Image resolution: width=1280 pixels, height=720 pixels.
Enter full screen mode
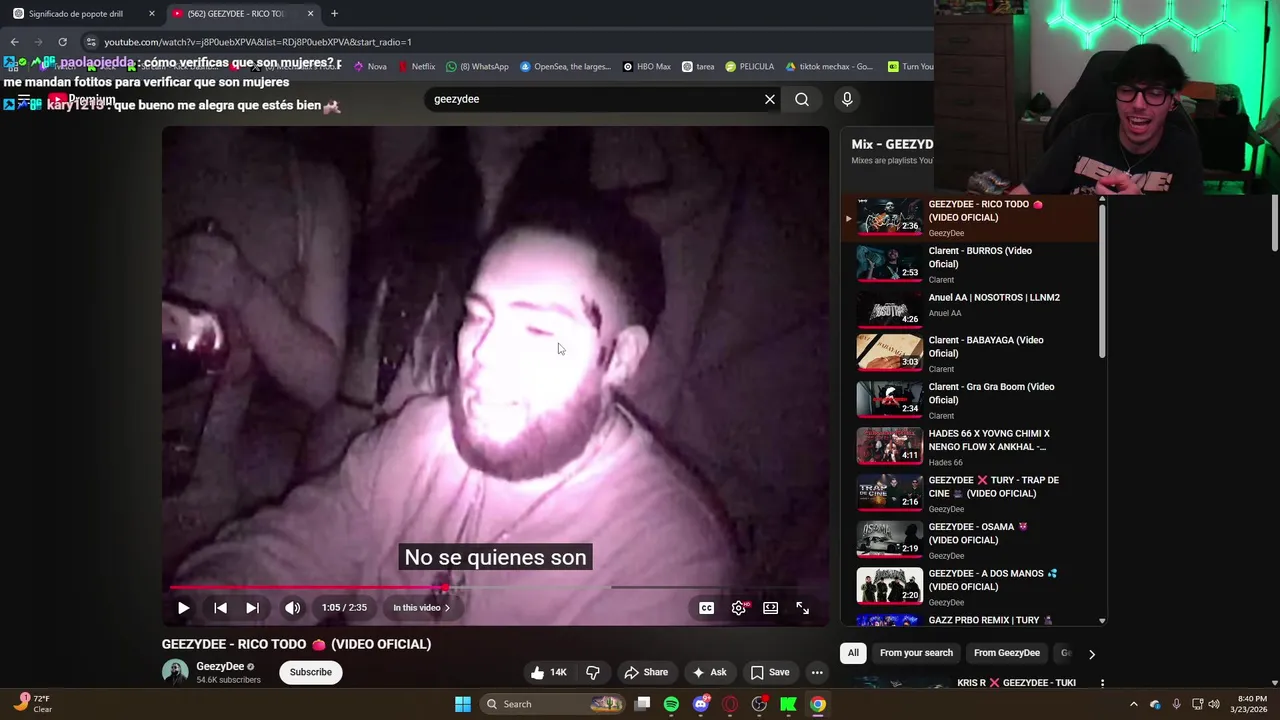(x=802, y=608)
